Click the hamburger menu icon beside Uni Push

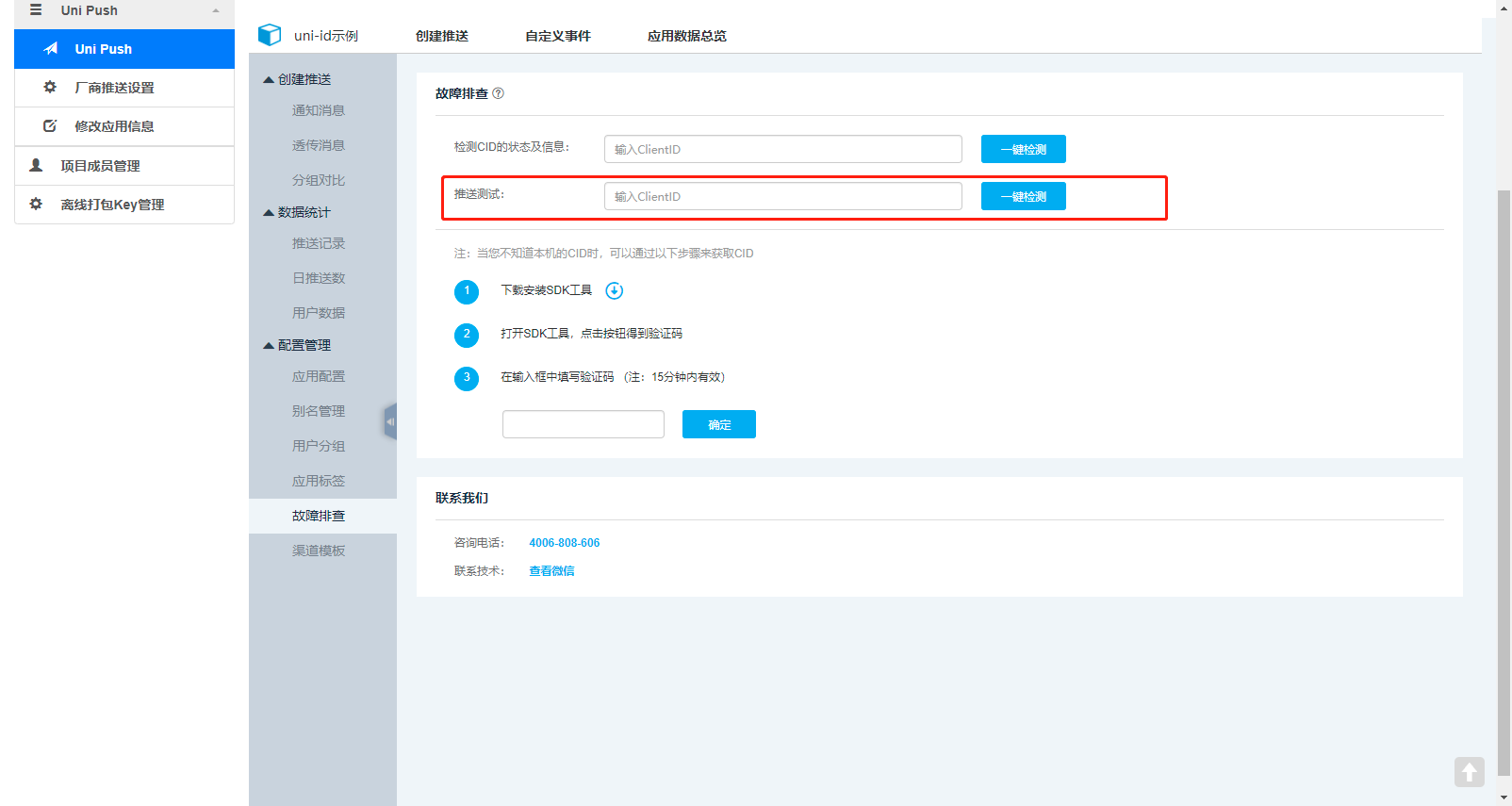point(36,10)
